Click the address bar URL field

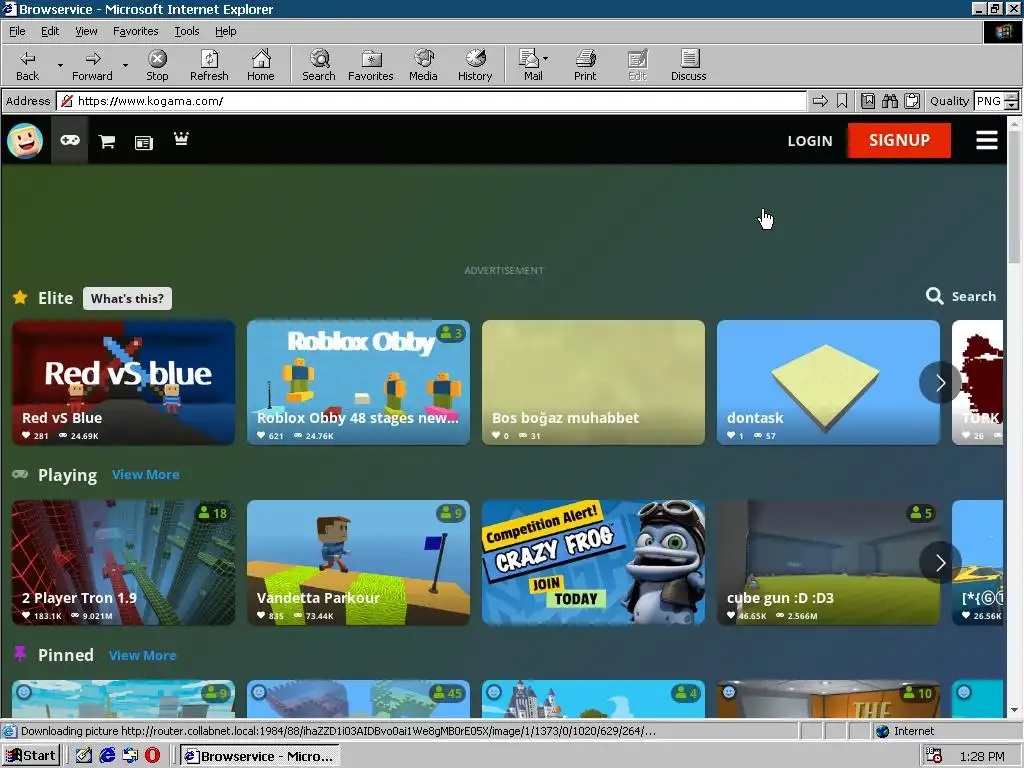pyautogui.click(x=431, y=101)
